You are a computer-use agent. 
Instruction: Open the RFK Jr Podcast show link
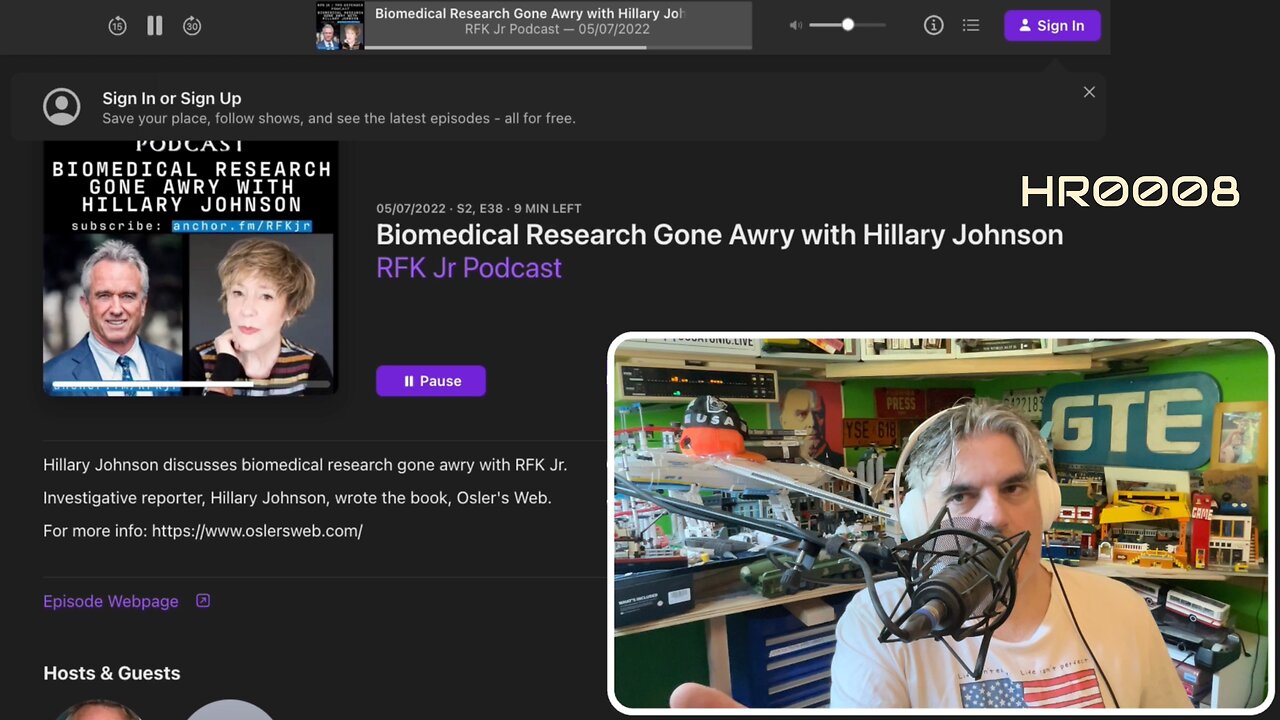pyautogui.click(x=469, y=268)
